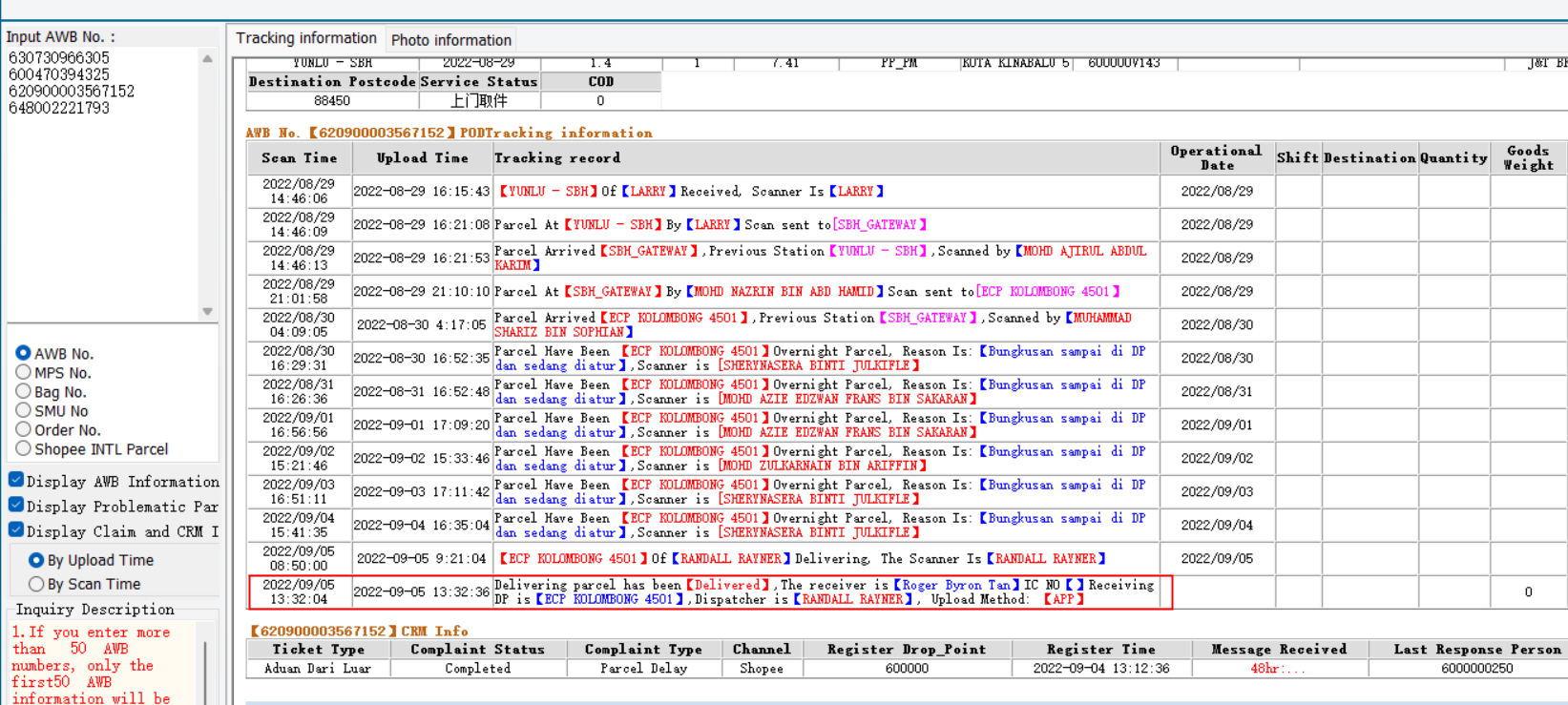1568x705 pixels.
Task: Click AWB number 600470394325 in list
Action: [59, 74]
